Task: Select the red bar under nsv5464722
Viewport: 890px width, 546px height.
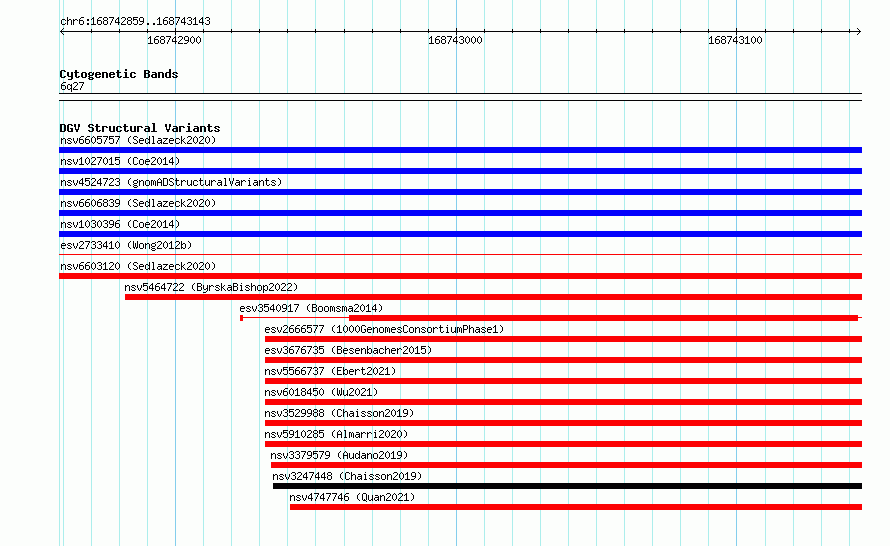Action: point(493,297)
